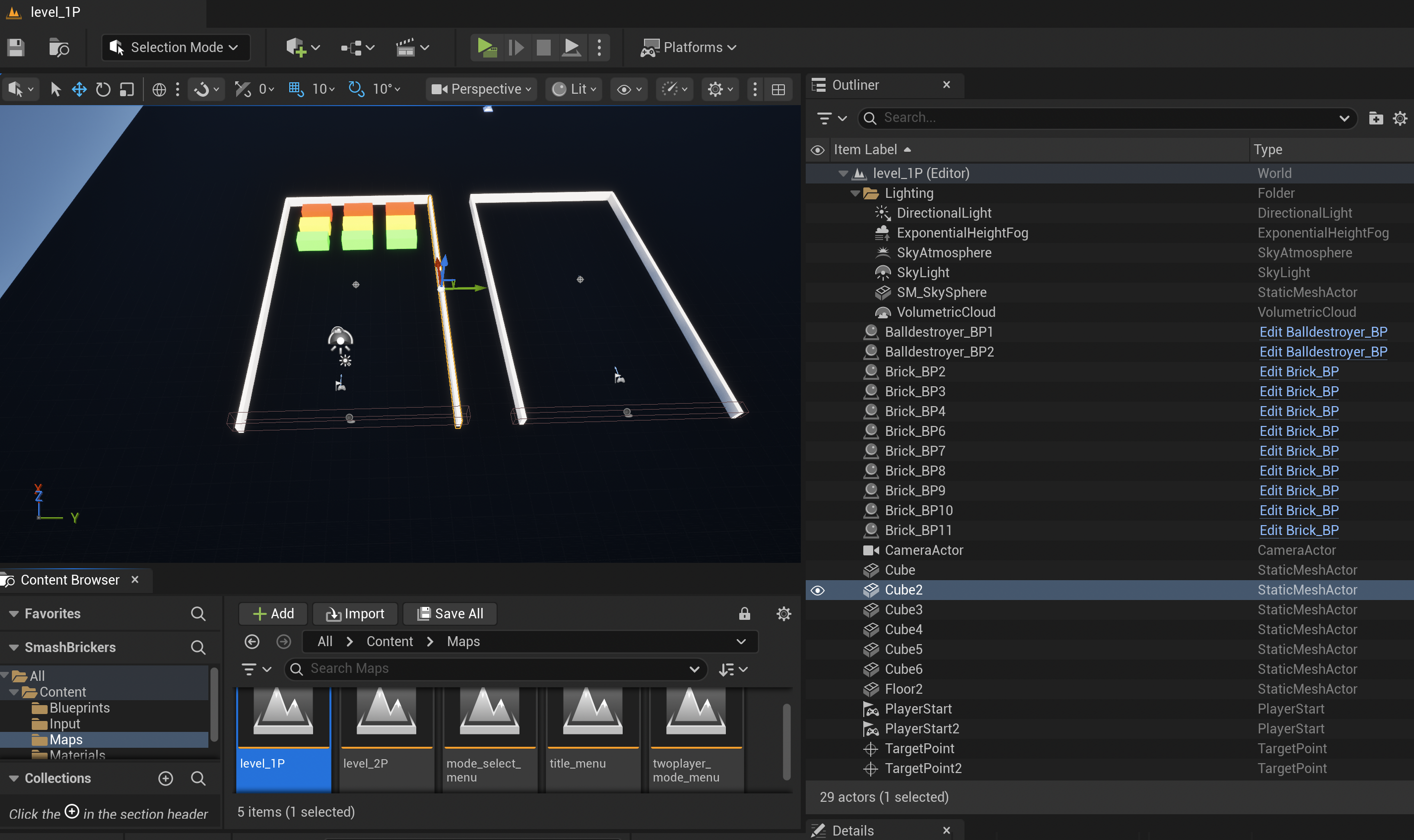1414x840 pixels.
Task: Toggle the world/local coordinate globe
Action: [159, 89]
